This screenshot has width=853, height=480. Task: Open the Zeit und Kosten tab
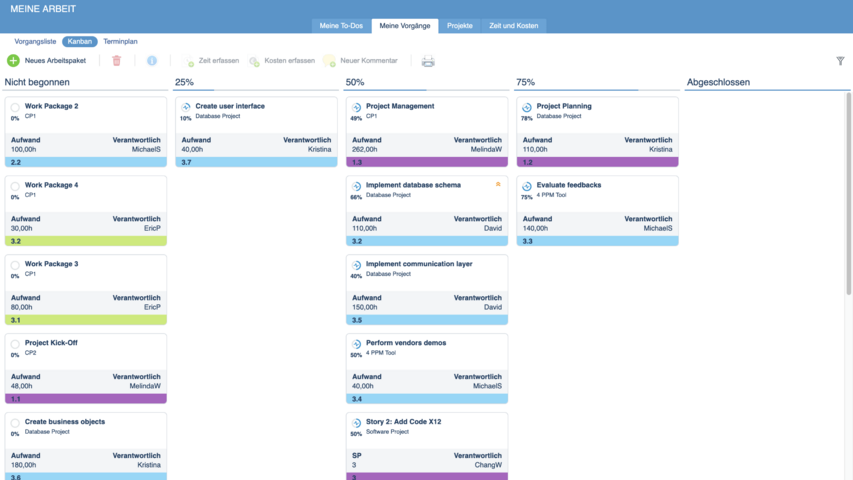point(513,25)
